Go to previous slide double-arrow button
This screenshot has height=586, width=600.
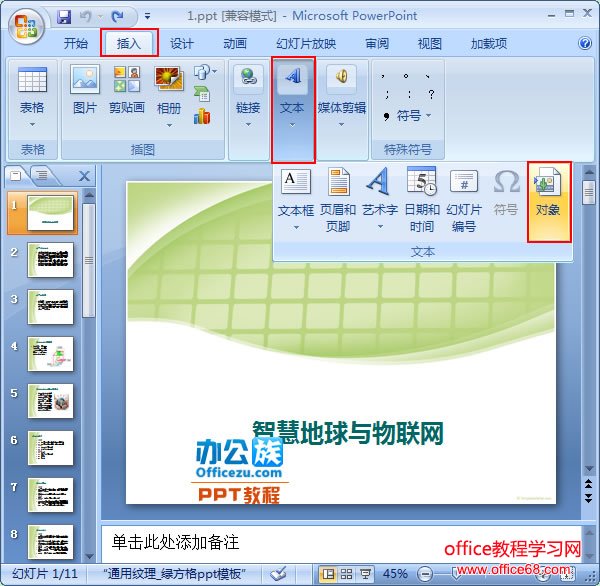pyautogui.click(x=589, y=483)
